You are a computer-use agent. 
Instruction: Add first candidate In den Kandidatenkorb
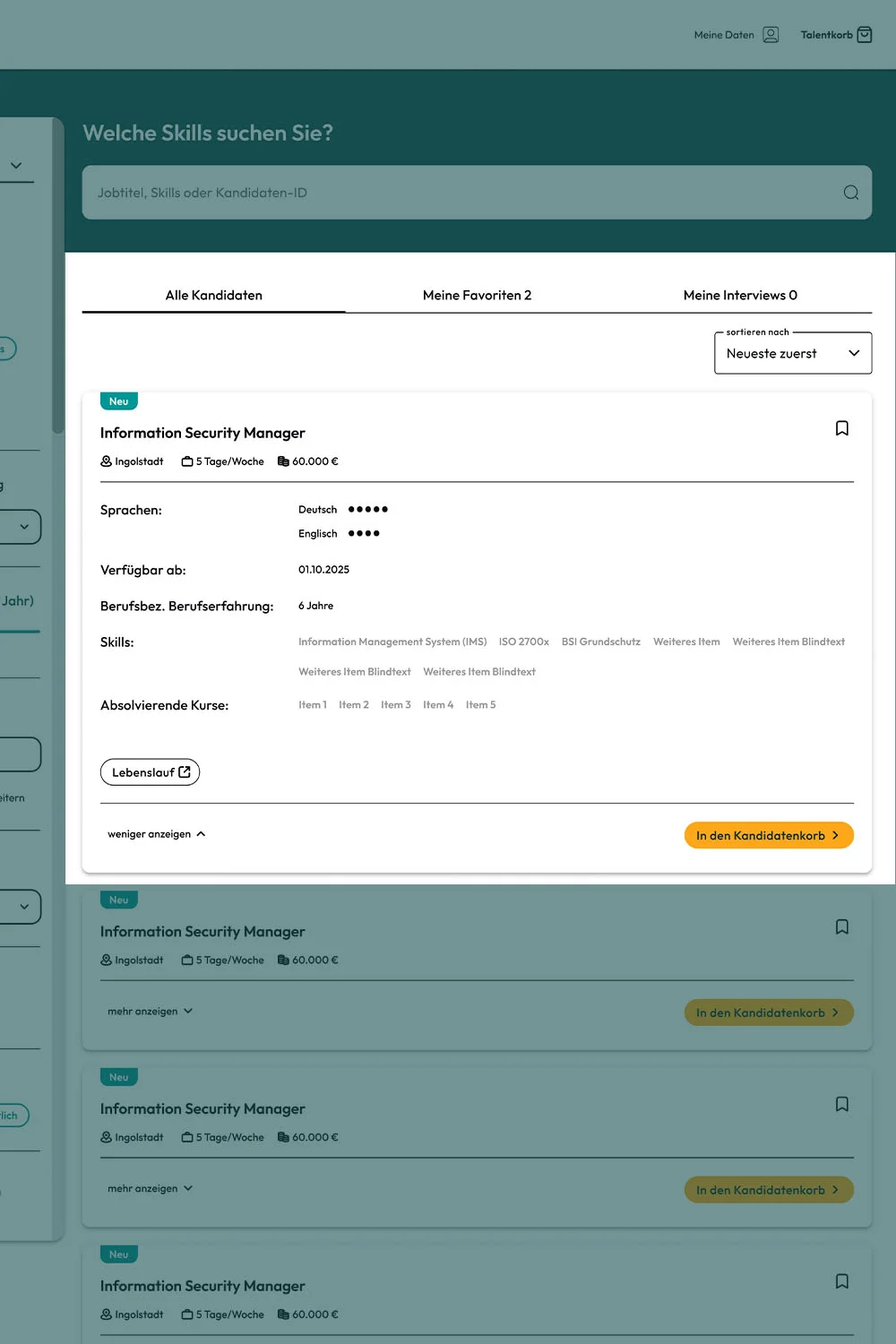pos(769,835)
